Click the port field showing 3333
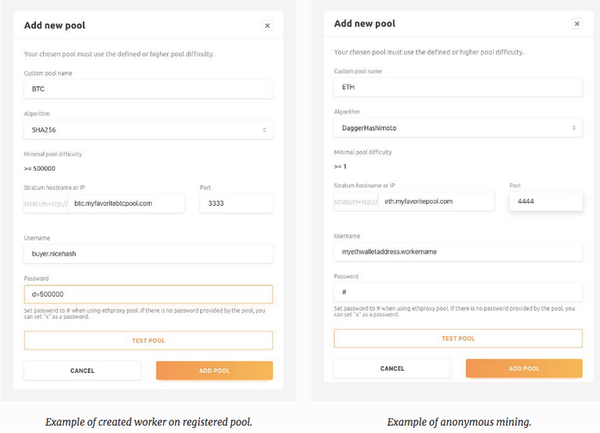 coord(236,203)
